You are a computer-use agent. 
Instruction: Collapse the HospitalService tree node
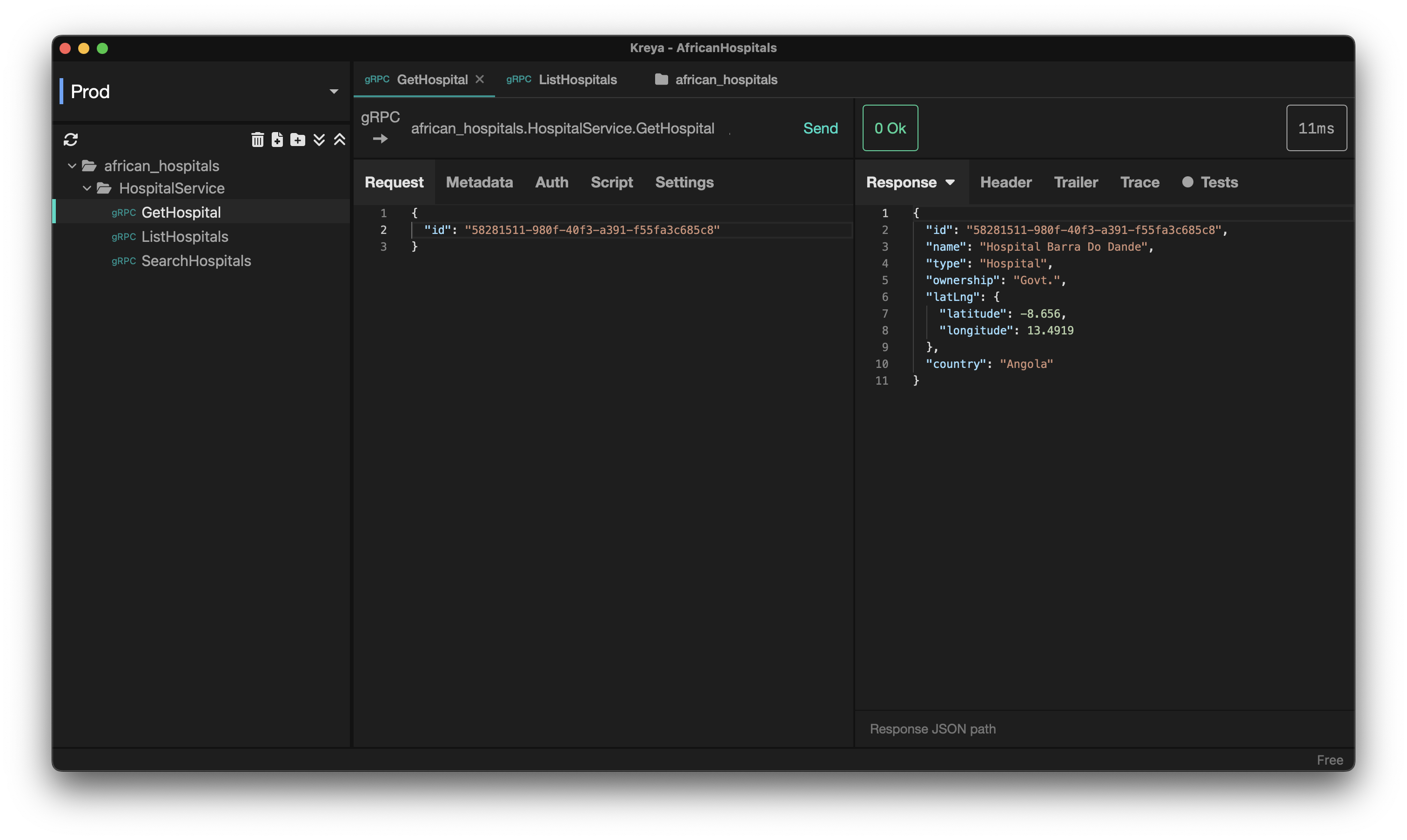(x=87, y=188)
